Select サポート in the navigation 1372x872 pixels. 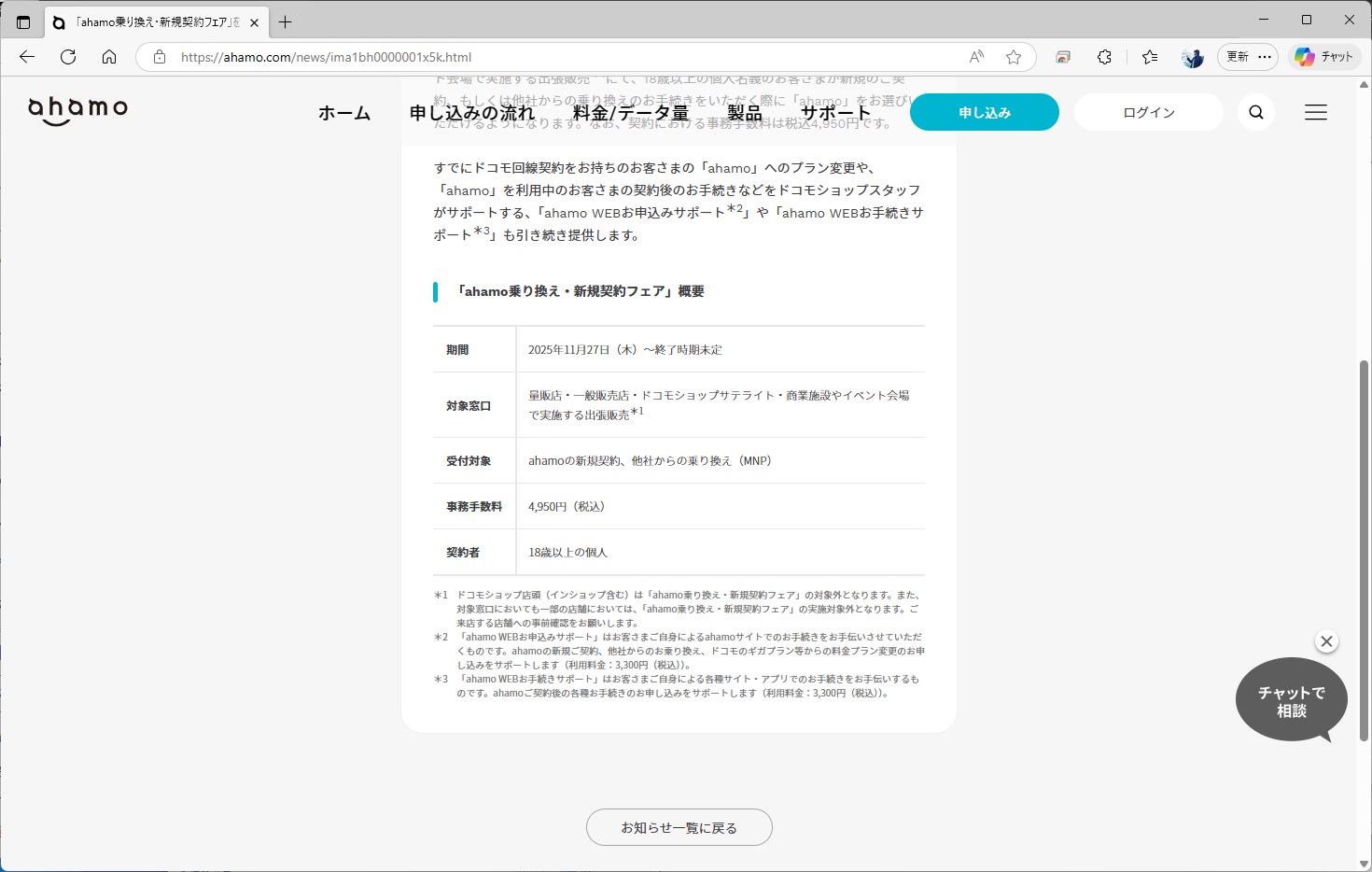point(835,112)
